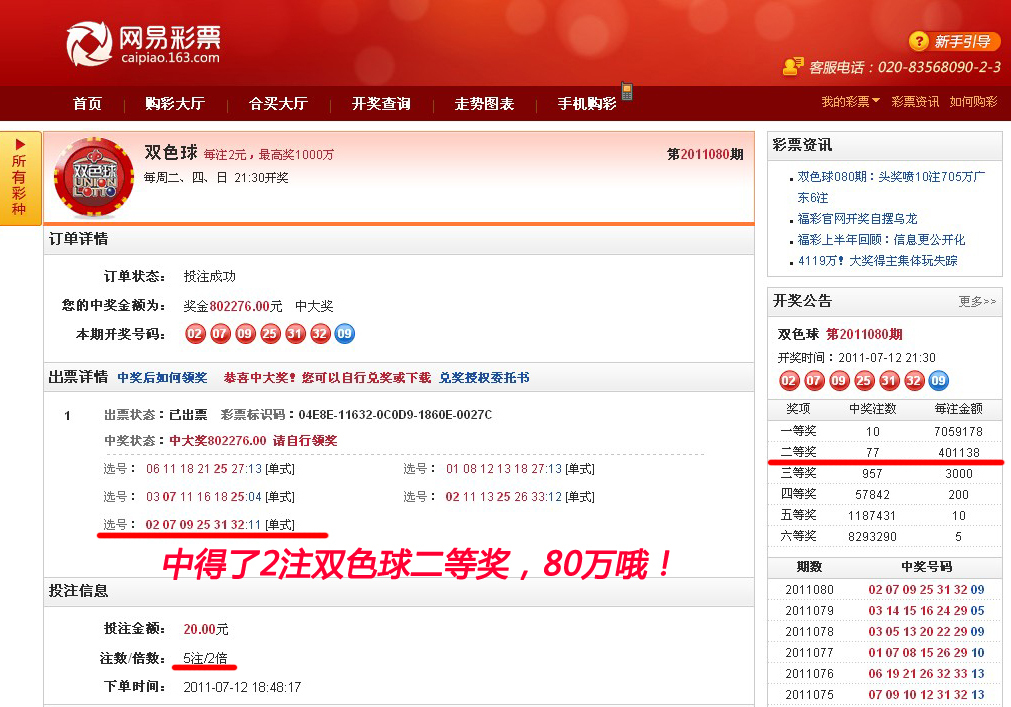Click the 网易彩票 logo icon
Image resolution: width=1011 pixels, height=707 pixels.
pos(89,45)
